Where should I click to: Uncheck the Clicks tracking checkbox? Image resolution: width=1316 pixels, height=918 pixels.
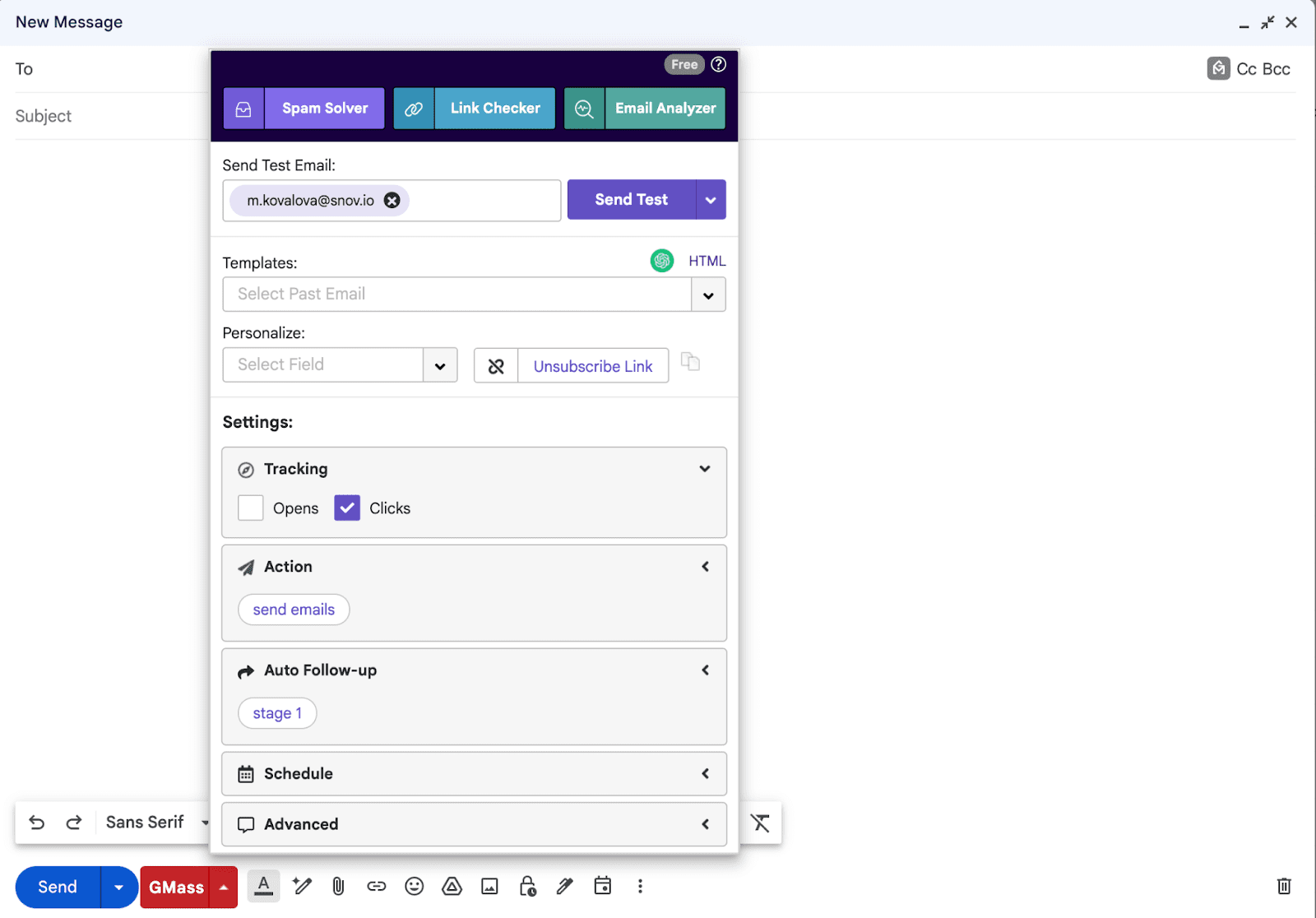tap(347, 508)
